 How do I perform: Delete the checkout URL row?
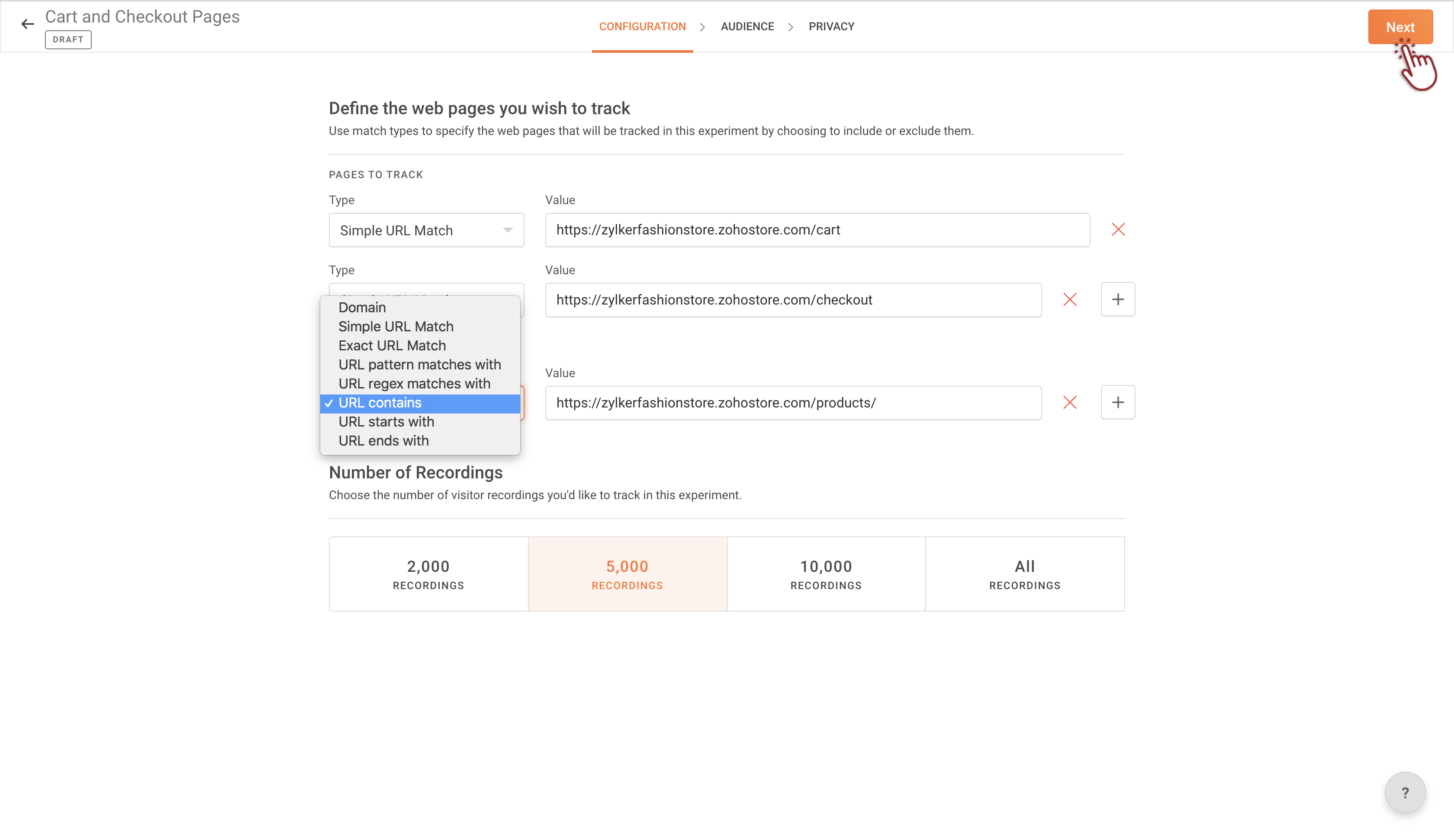tap(1069, 299)
